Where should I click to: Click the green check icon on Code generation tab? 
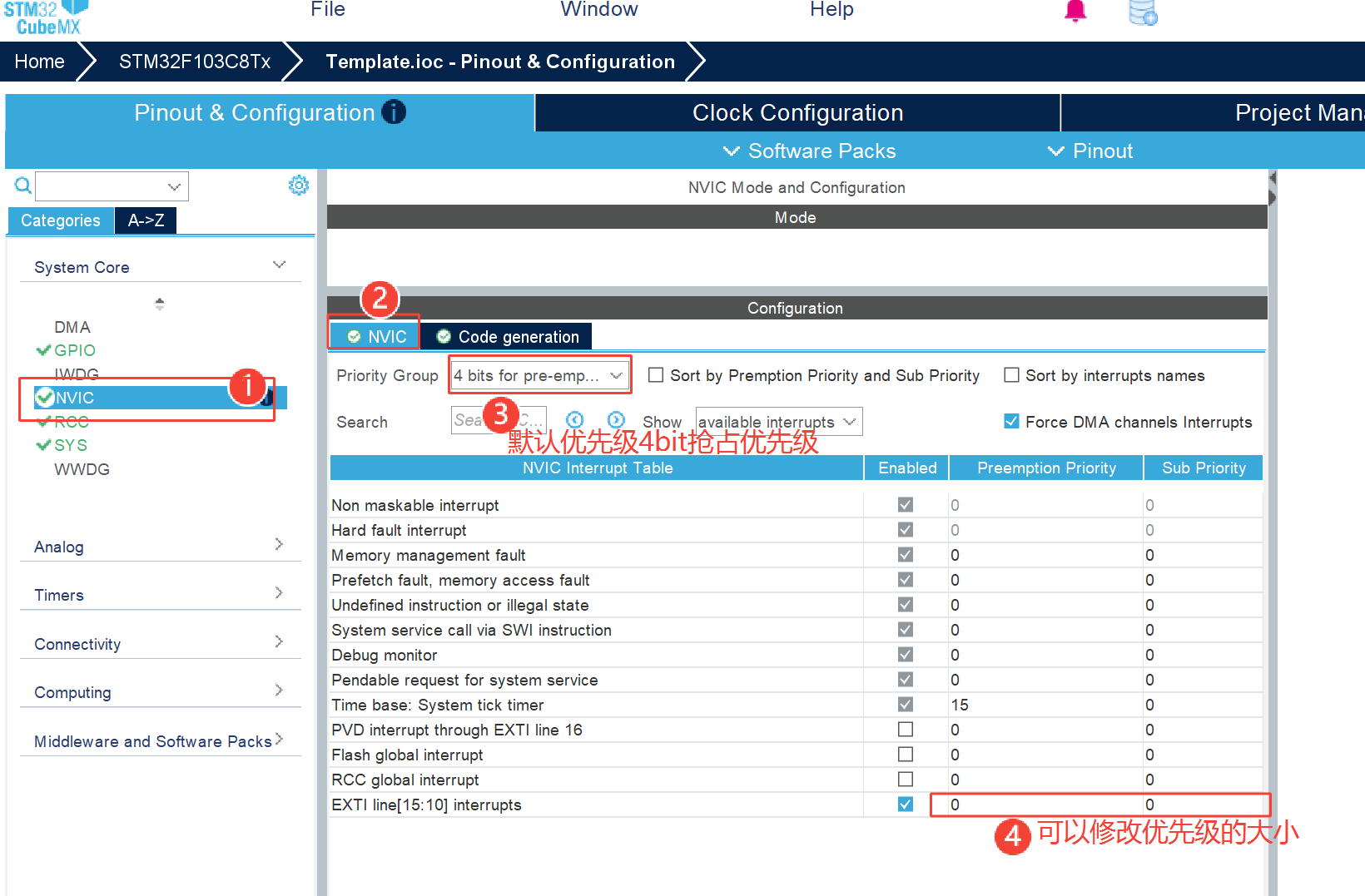tap(444, 336)
